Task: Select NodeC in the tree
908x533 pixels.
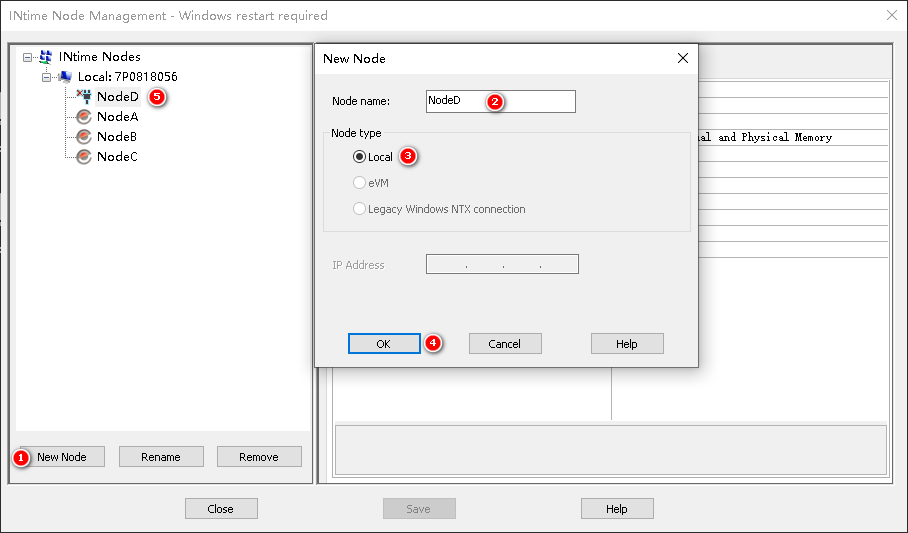Action: click(x=117, y=156)
